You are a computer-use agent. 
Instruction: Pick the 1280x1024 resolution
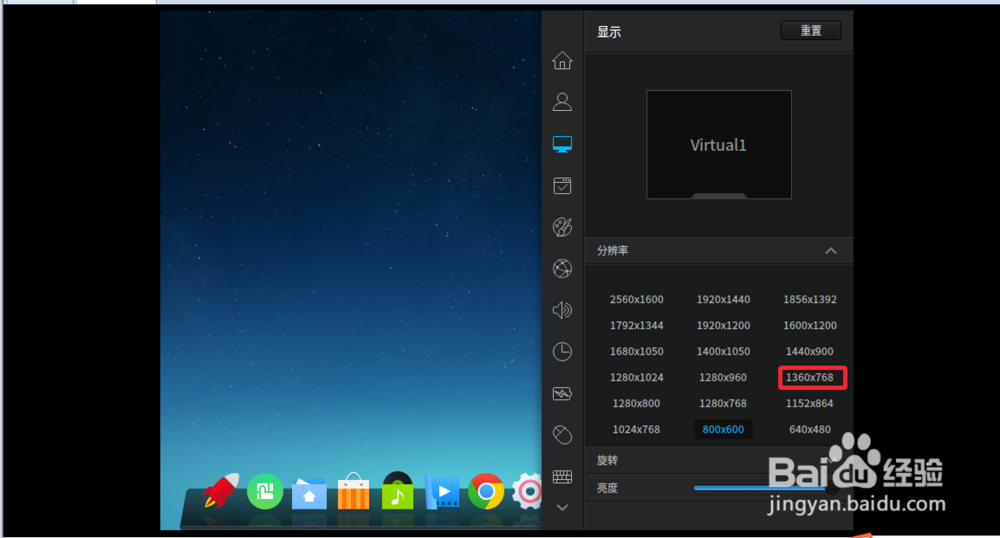(x=636, y=377)
